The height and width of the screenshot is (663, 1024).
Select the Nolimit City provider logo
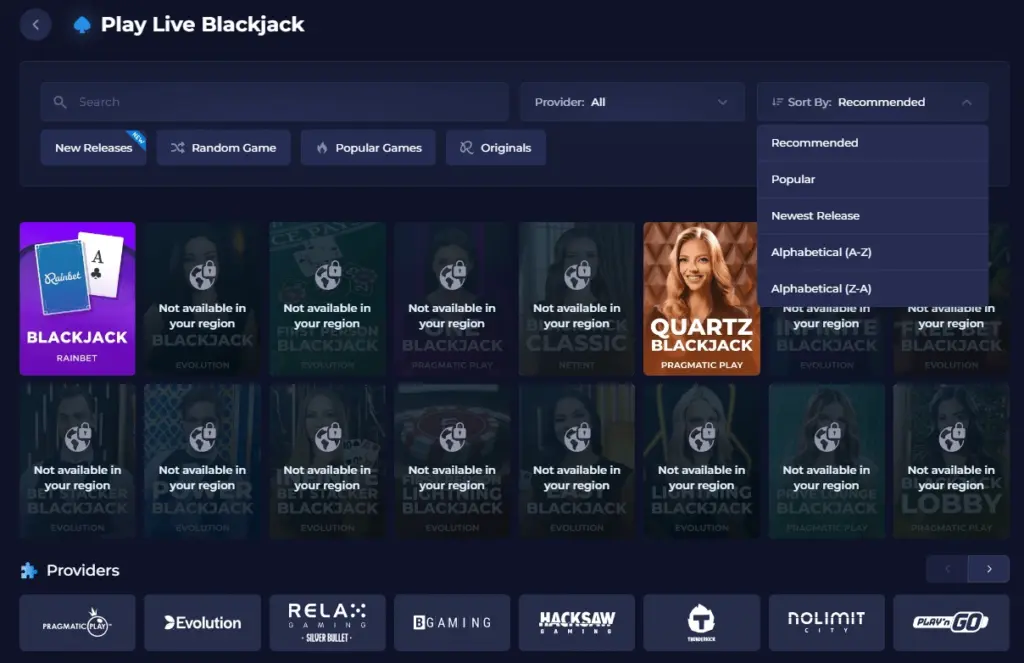pyautogui.click(x=827, y=623)
